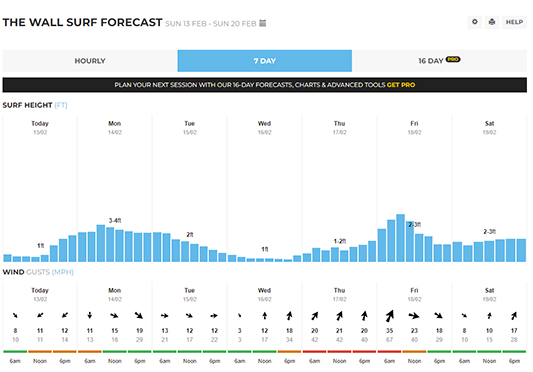Toggle surf height units (FT)
The width and height of the screenshot is (533, 372).
coord(61,105)
